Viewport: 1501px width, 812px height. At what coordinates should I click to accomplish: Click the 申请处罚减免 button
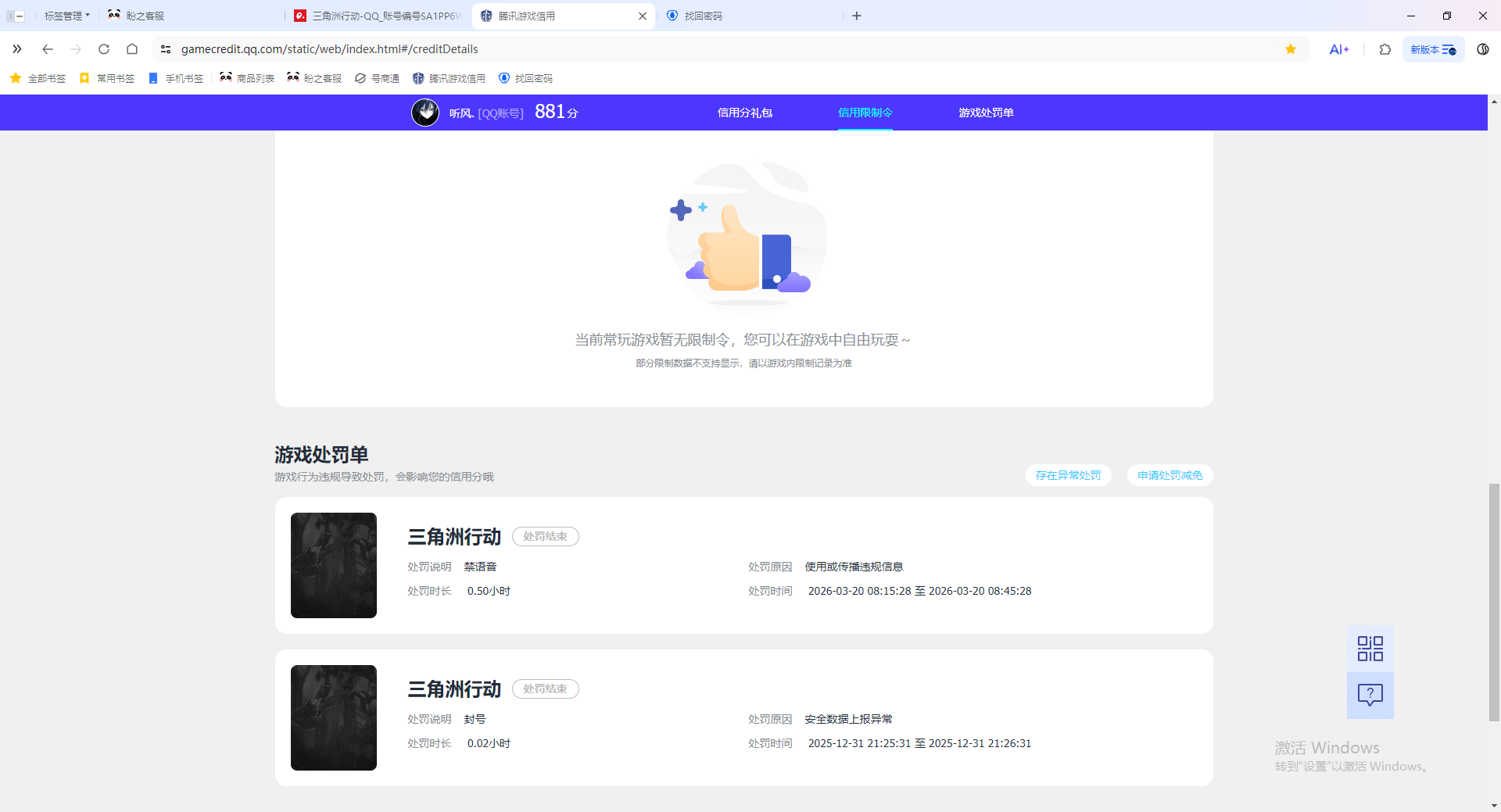click(x=1170, y=475)
